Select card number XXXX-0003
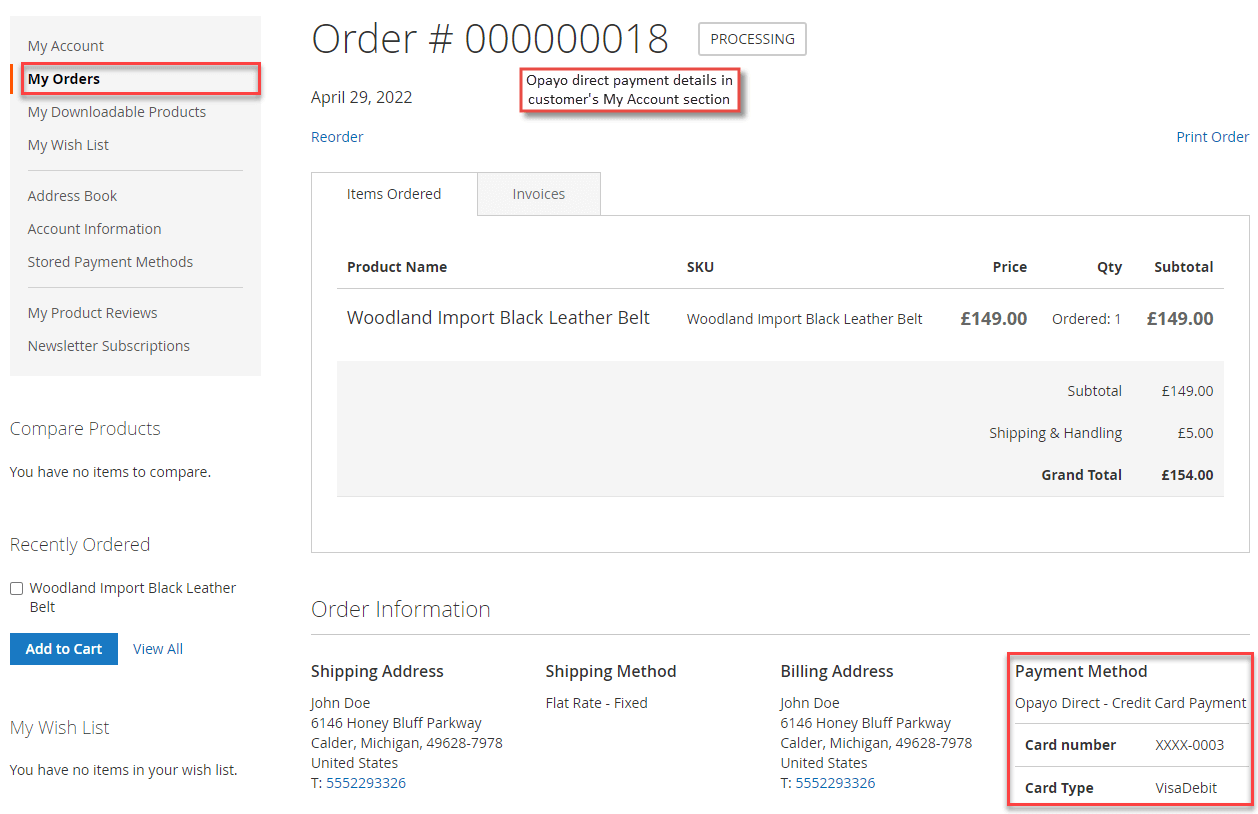This screenshot has width=1258, height=814. click(x=1190, y=745)
